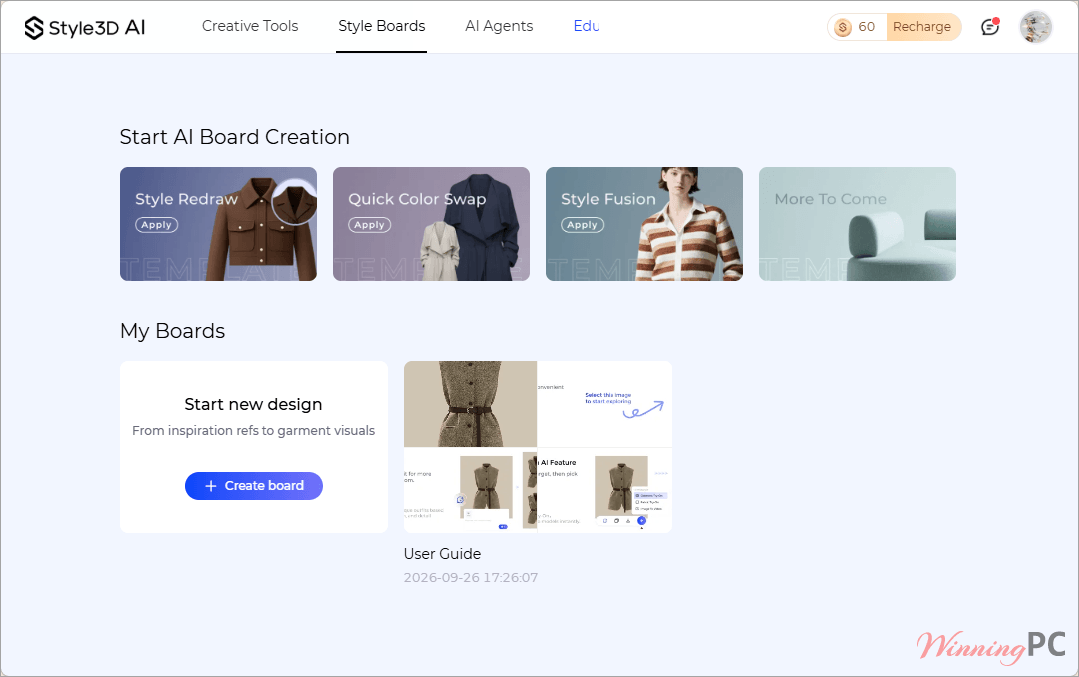Apply the Quick Color Swap template

pos(370,225)
